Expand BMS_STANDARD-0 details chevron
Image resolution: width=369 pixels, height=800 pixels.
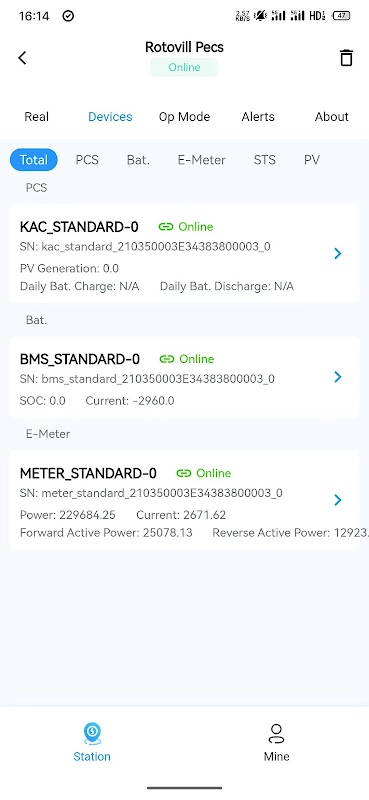pyautogui.click(x=337, y=377)
